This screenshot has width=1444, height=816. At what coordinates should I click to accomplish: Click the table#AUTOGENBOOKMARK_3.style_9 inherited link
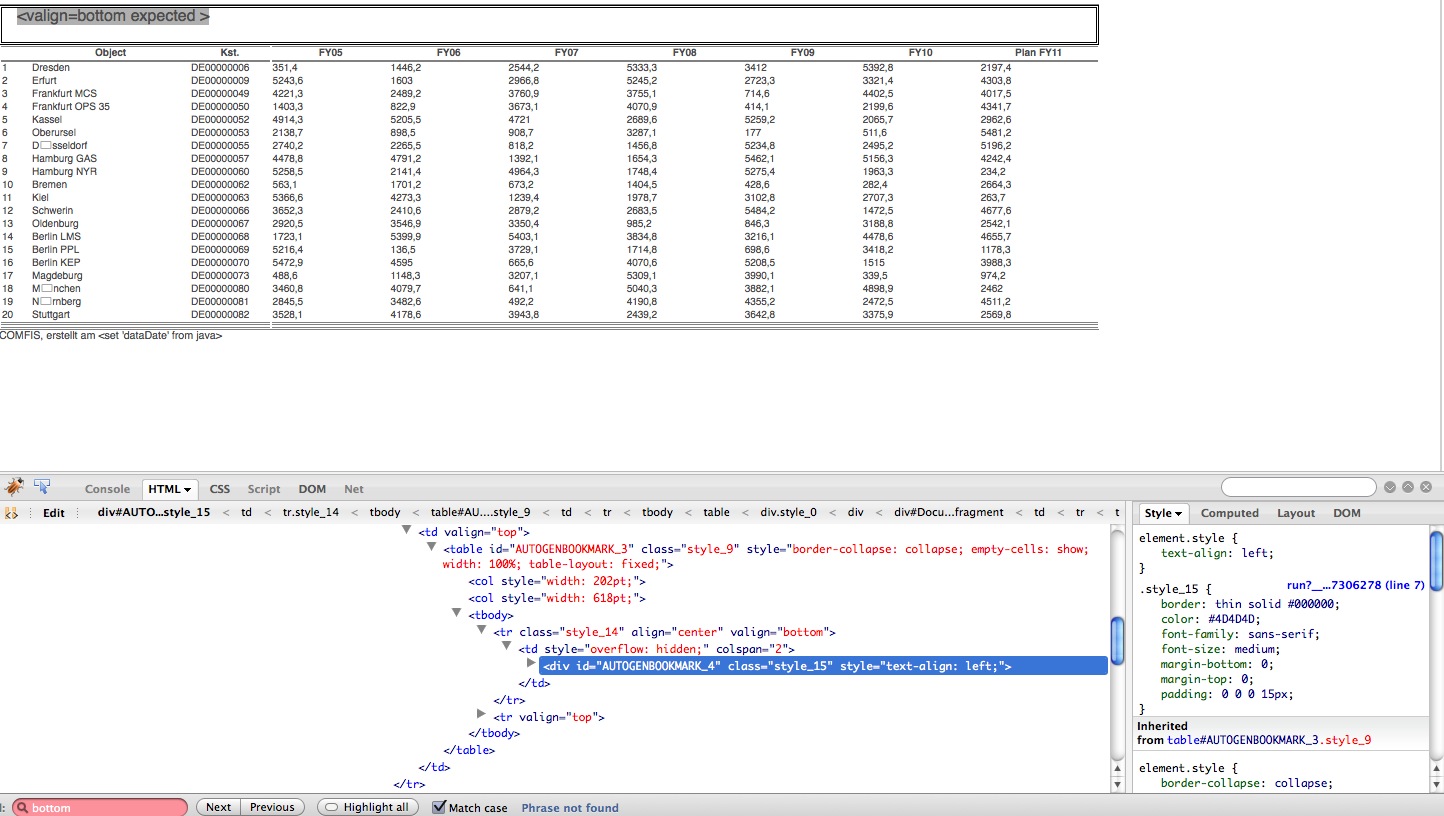click(x=1269, y=741)
